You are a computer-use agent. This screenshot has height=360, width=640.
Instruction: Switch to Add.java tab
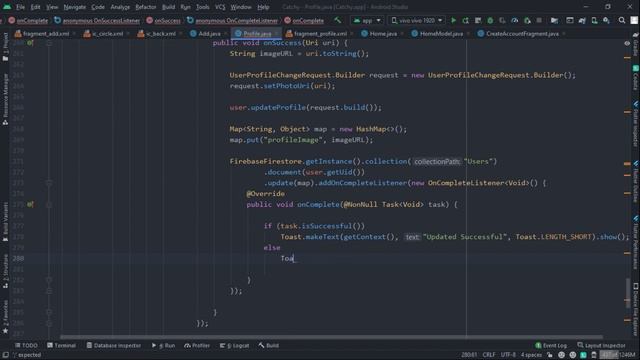209,33
